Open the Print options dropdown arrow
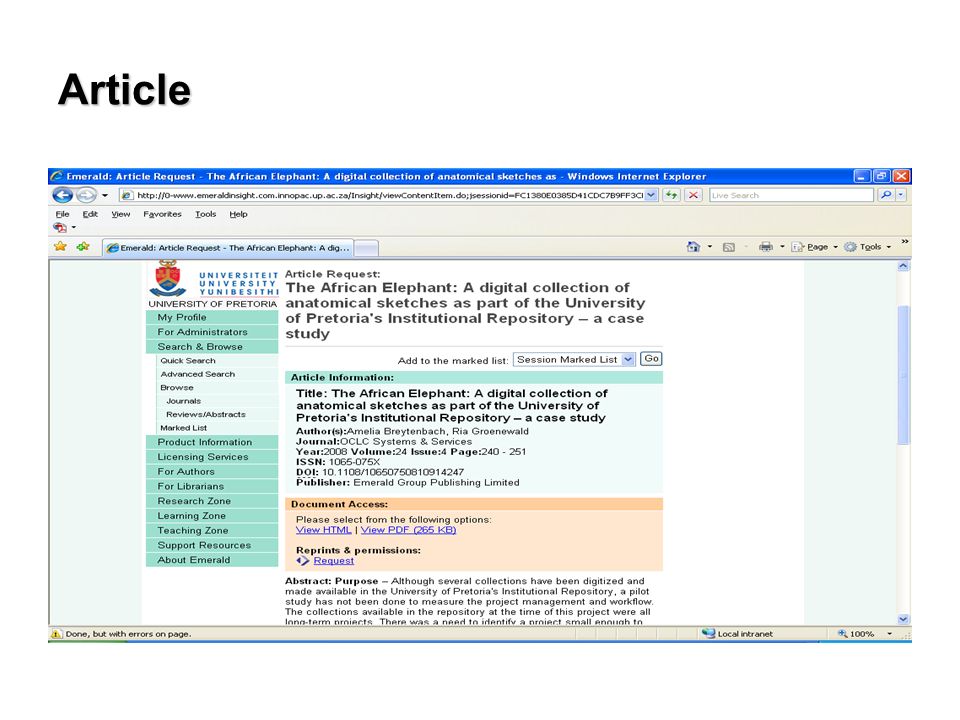This screenshot has height=720, width=960. pos(782,247)
